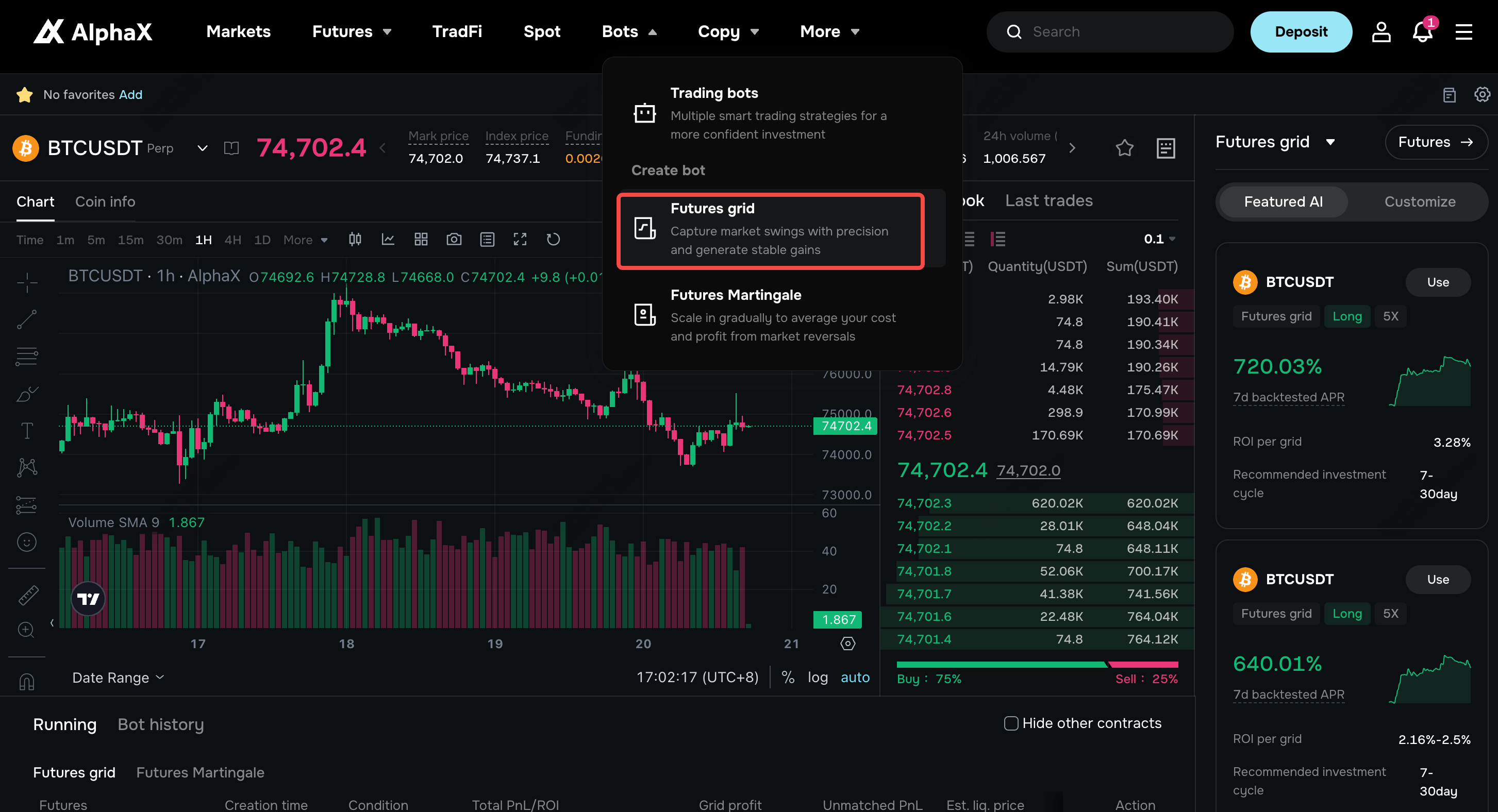Image resolution: width=1498 pixels, height=812 pixels.
Task: Click the chart refresh icon
Action: click(553, 240)
